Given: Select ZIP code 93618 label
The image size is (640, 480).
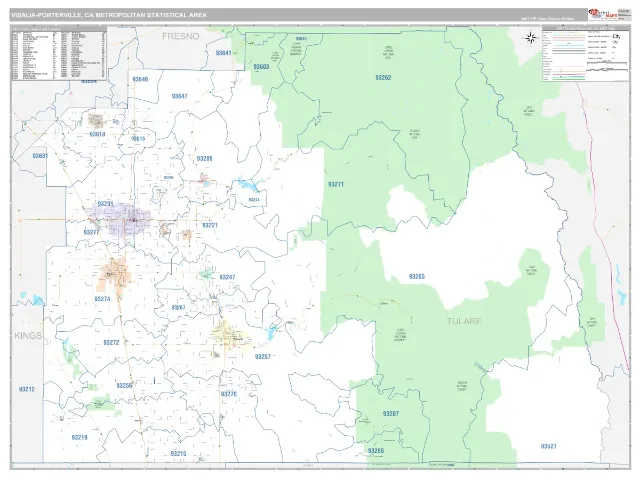Looking at the screenshot, I should [x=97, y=134].
